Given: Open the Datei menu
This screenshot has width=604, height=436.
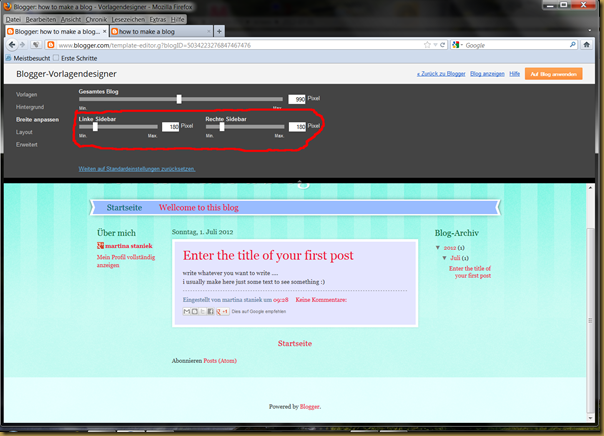Looking at the screenshot, I should coord(13,19).
